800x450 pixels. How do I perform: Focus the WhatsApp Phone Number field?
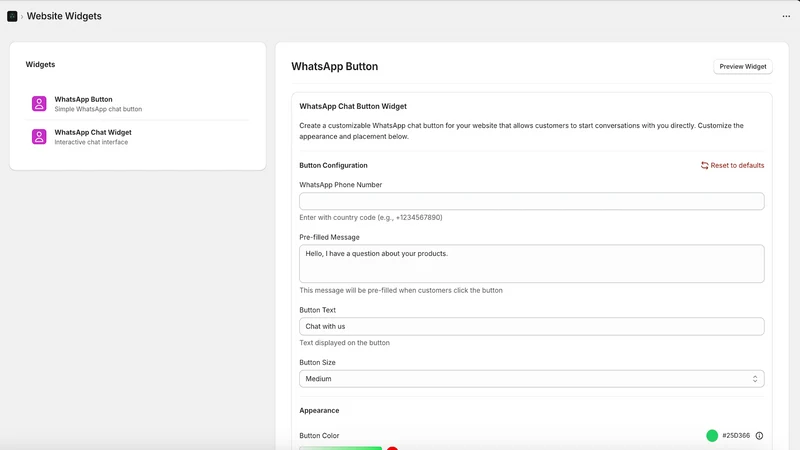click(532, 201)
